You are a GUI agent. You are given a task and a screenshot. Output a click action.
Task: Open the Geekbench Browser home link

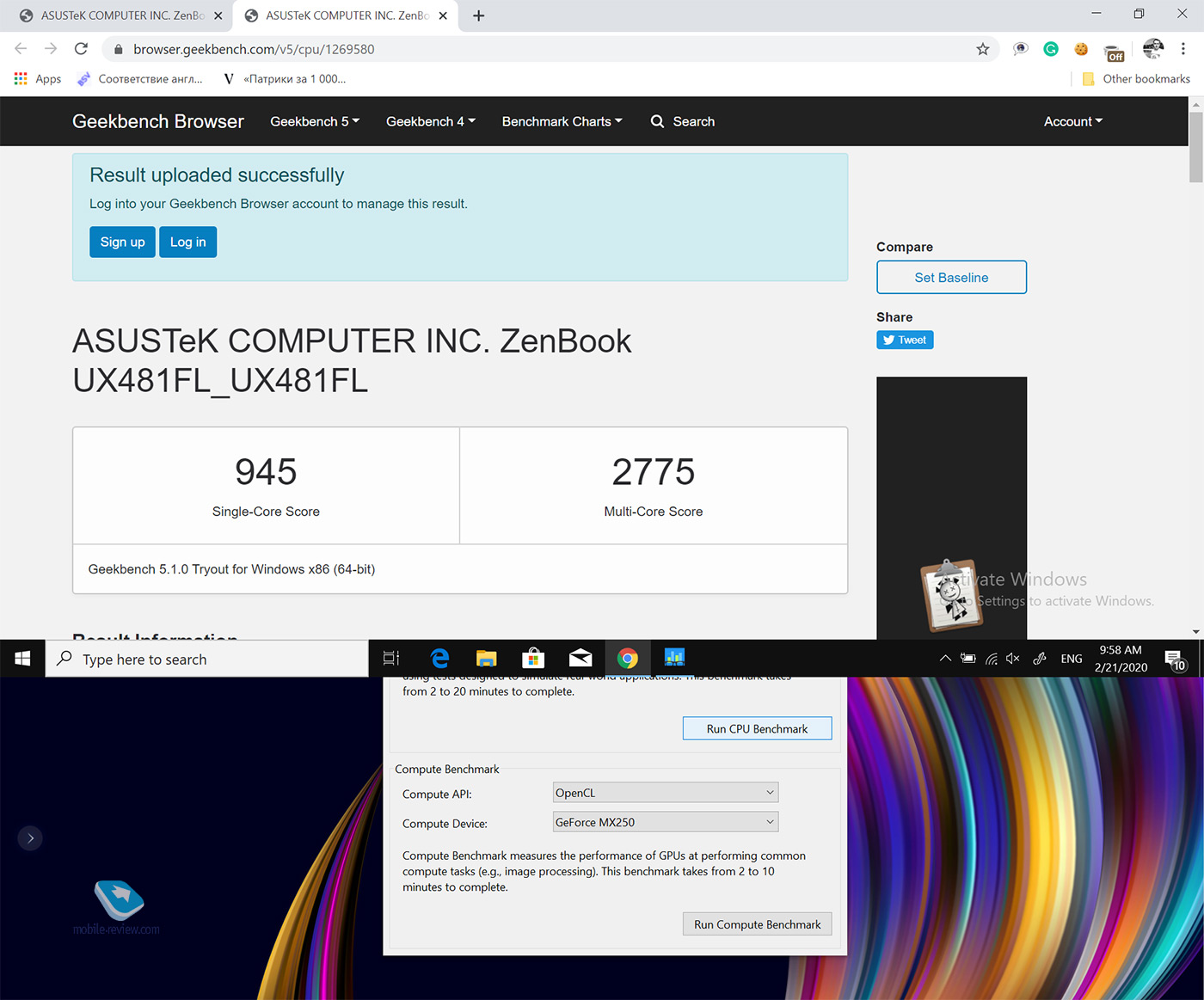click(x=158, y=121)
